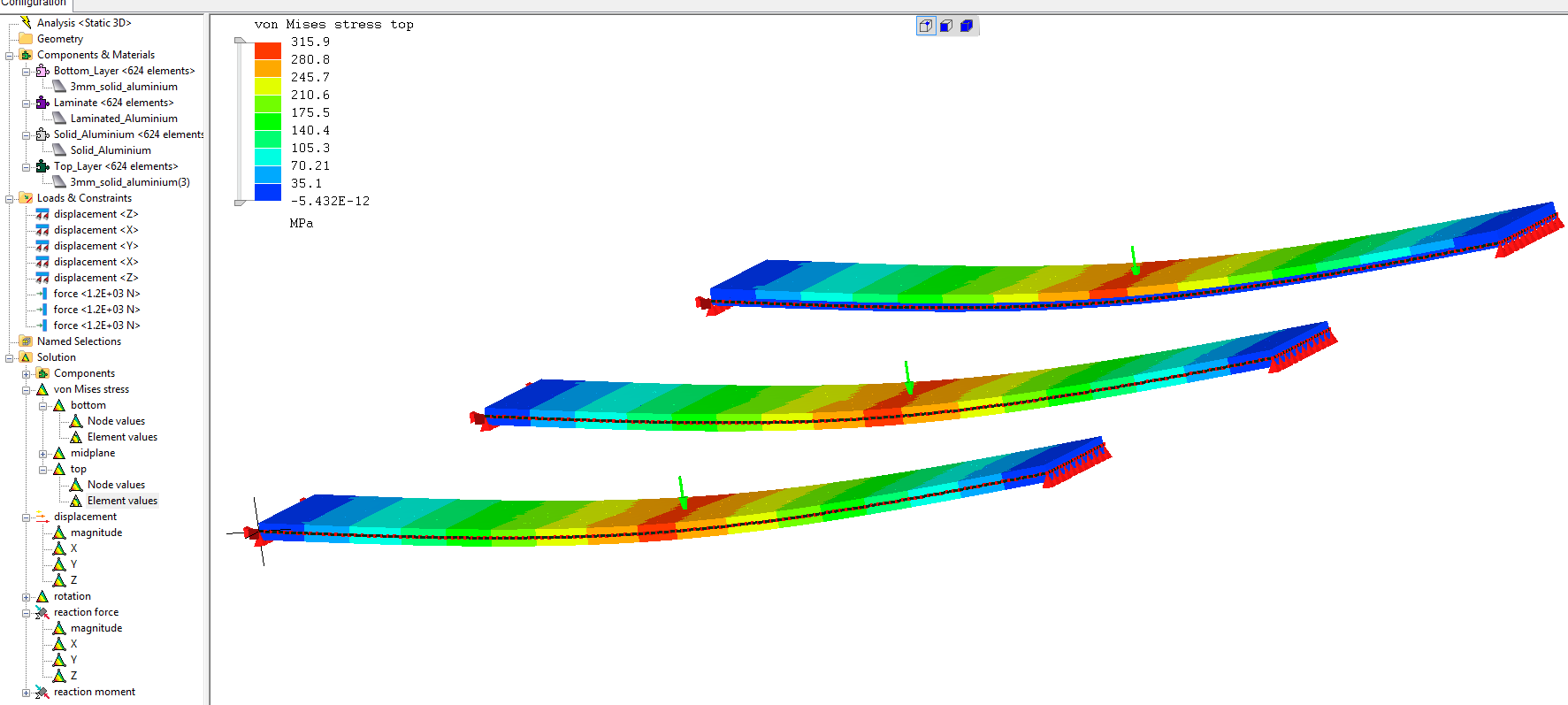Viewport: 1568px width, 705px height.
Task: Open Element values under bottom
Action: [x=122, y=437]
